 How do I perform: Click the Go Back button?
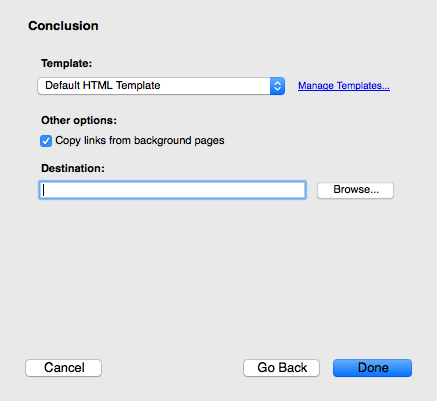pyautogui.click(x=281, y=368)
